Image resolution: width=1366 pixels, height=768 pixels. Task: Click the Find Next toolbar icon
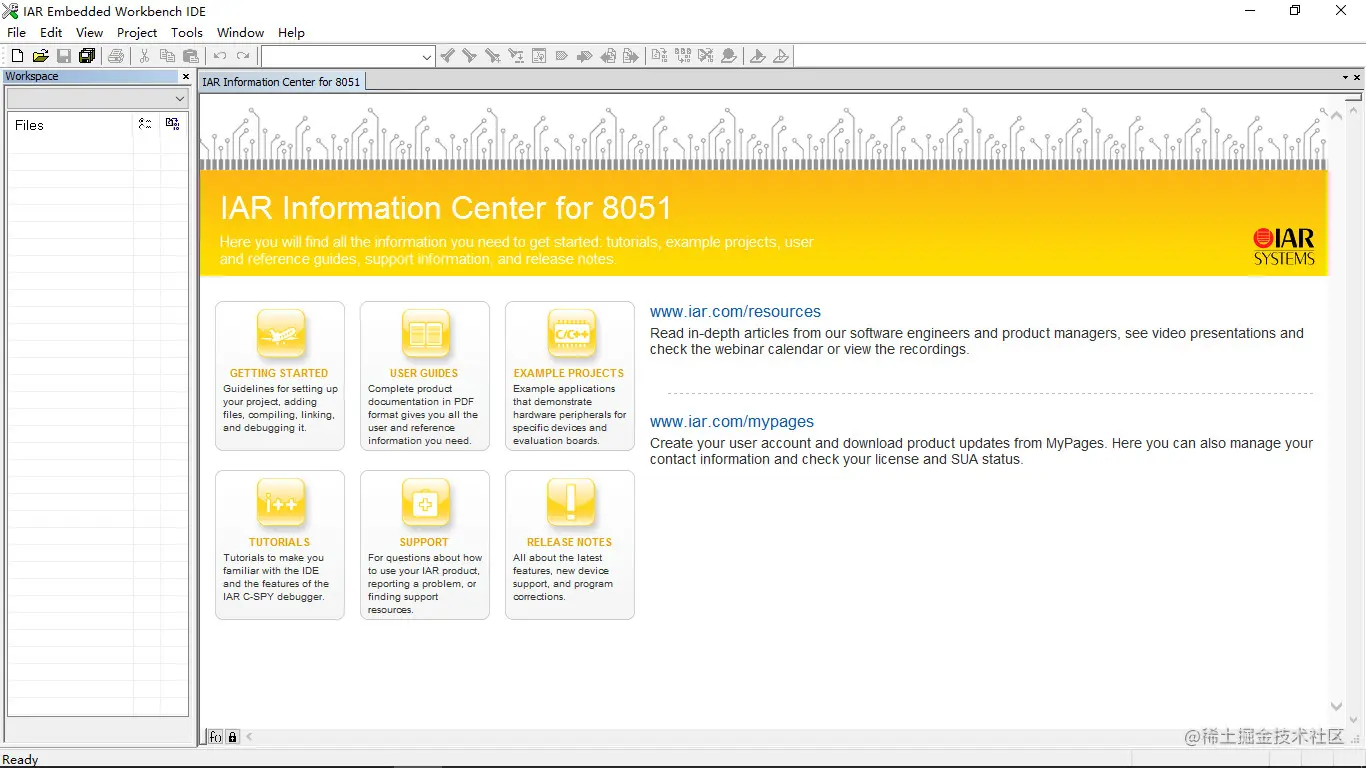pos(470,56)
